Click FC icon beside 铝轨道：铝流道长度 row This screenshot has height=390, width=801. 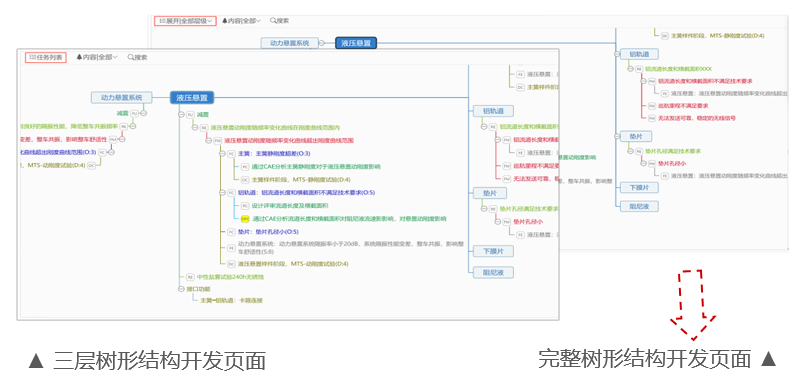(x=231, y=193)
